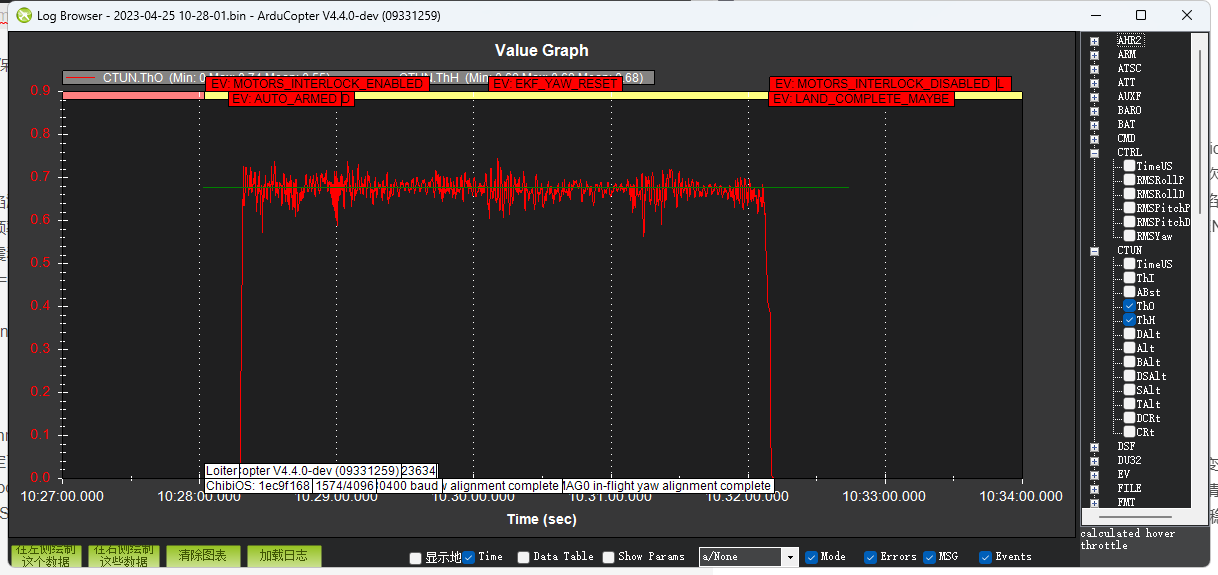The height and width of the screenshot is (575, 1218).
Task: Expand the ATT tree node
Action: 1095,83
